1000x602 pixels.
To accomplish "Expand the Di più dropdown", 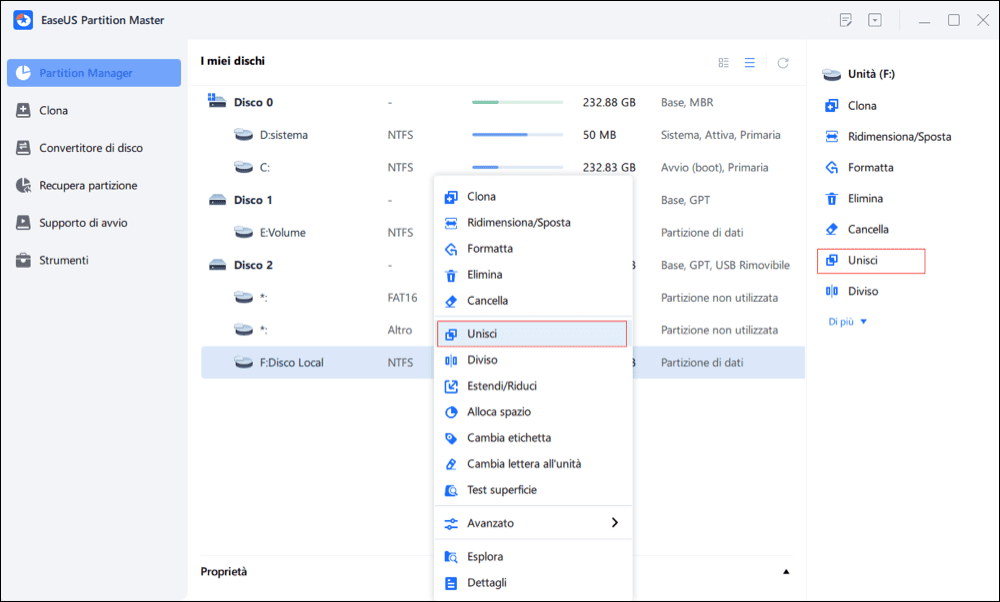I will tap(848, 322).
